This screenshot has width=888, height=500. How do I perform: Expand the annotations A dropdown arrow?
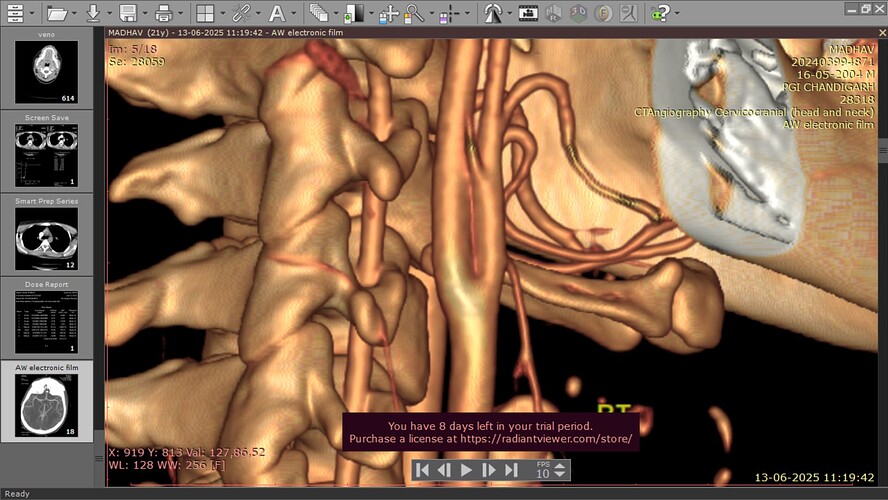click(x=293, y=13)
